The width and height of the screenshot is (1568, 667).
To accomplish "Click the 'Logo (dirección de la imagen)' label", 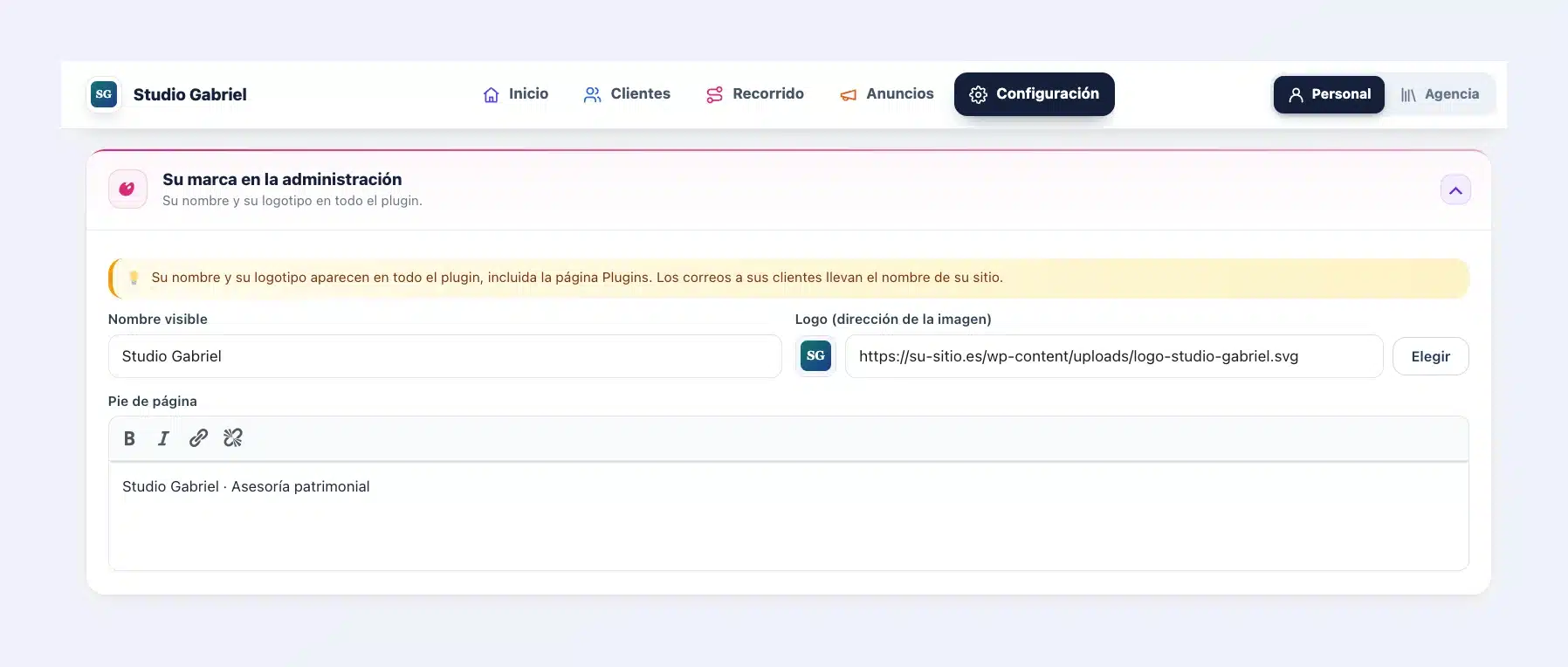I will pyautogui.click(x=893, y=320).
